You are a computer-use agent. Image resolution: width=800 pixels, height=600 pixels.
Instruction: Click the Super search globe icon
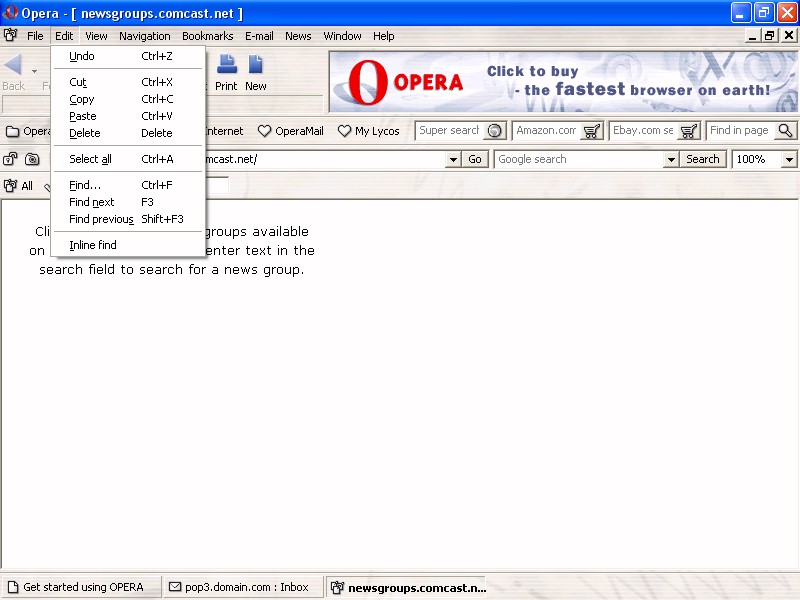coord(494,131)
